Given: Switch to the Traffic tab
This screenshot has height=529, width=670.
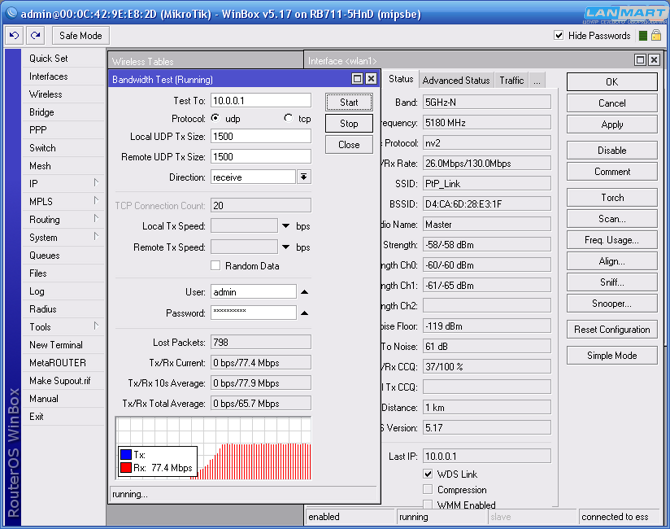Looking at the screenshot, I should (x=511, y=80).
